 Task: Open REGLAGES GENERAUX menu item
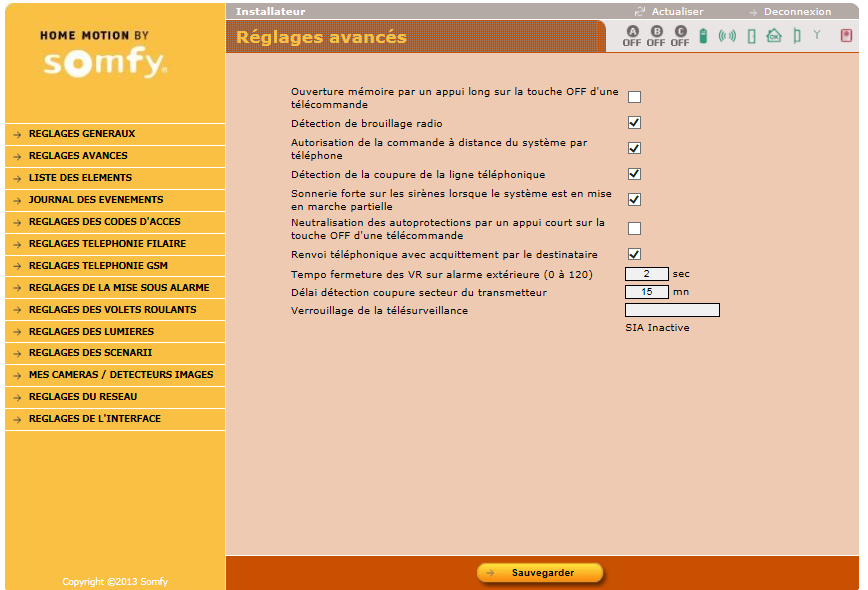coord(82,134)
